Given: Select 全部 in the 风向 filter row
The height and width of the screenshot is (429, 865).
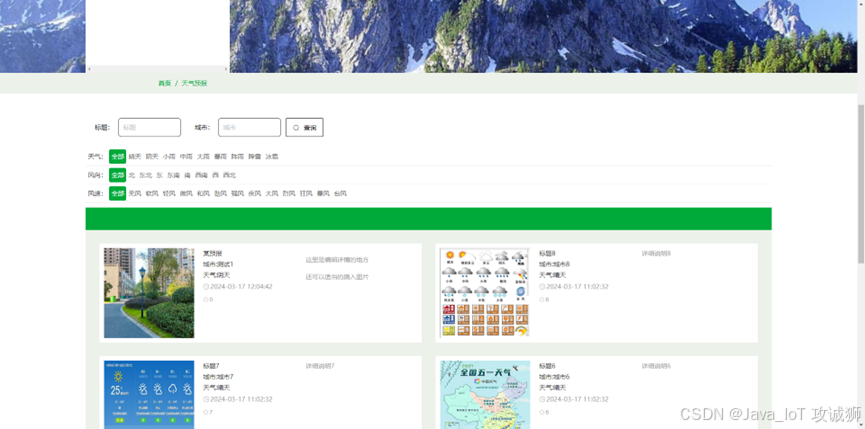Looking at the screenshot, I should [118, 175].
